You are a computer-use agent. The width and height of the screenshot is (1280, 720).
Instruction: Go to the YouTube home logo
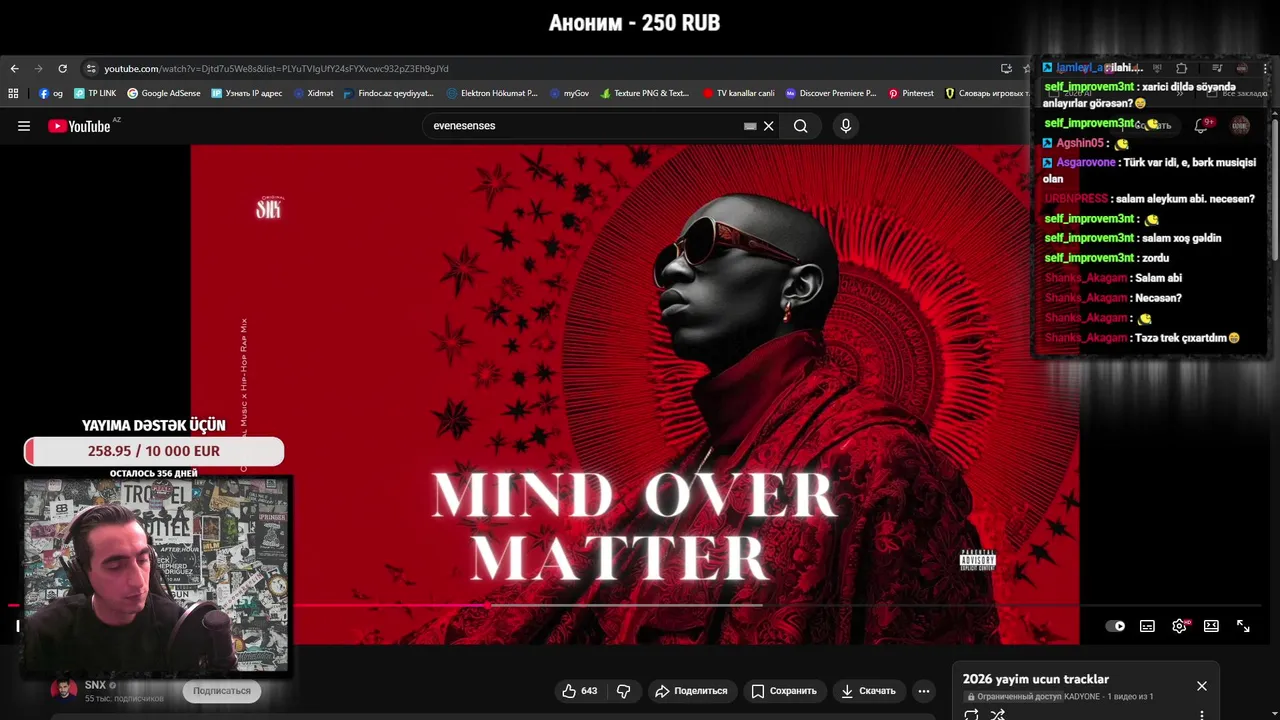point(79,126)
